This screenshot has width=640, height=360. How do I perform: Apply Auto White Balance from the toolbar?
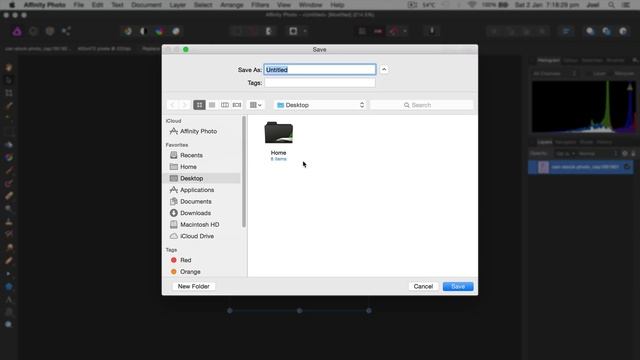(x=176, y=31)
